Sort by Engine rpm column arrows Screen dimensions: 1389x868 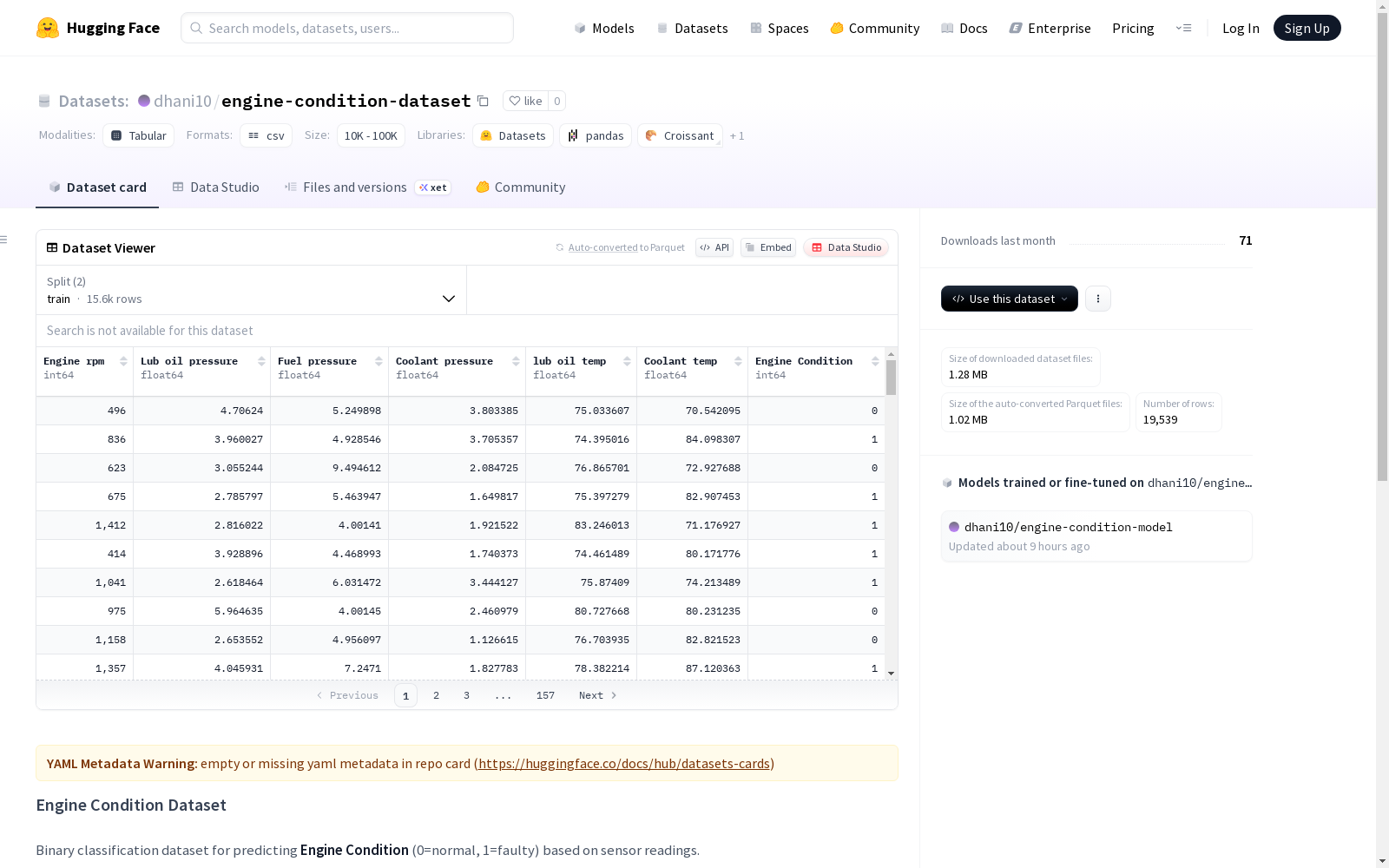coord(123,361)
